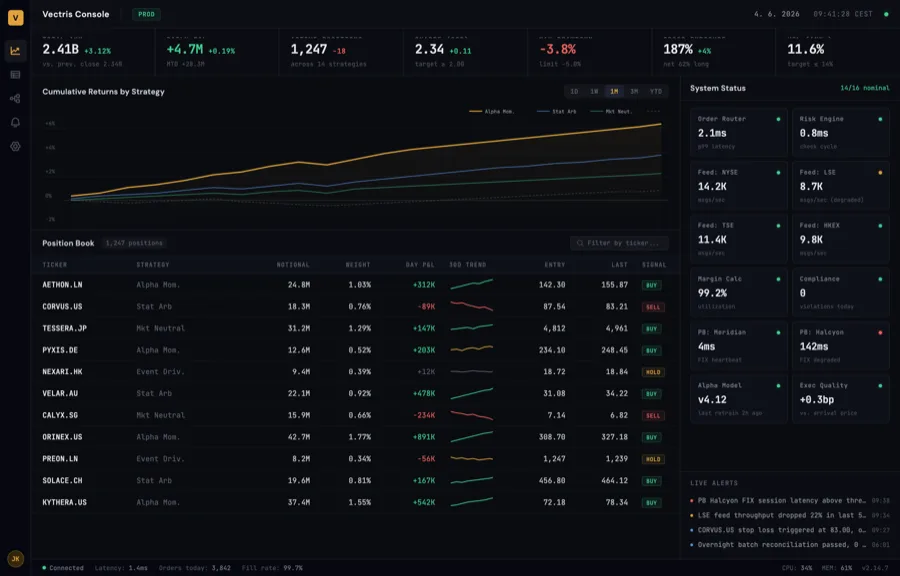Viewport: 900px width, 576px height.
Task: Click the SELL signal badge for CORVUS.US
Action: coord(653,307)
